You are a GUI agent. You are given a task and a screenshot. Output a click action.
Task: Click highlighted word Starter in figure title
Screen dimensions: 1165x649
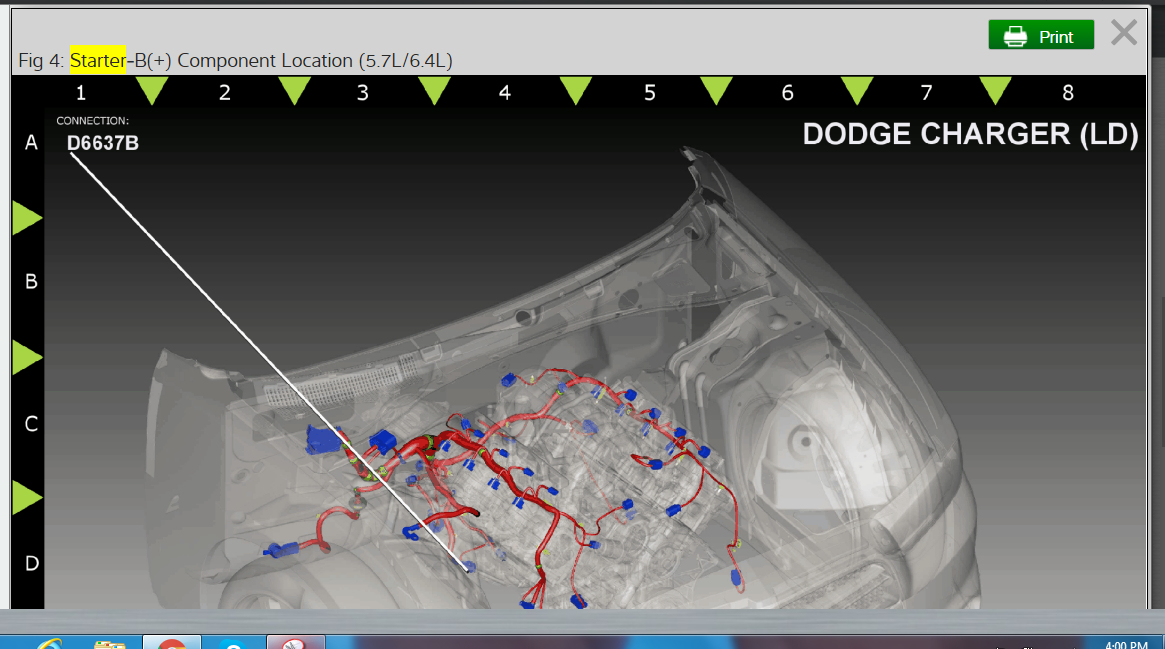(97, 60)
